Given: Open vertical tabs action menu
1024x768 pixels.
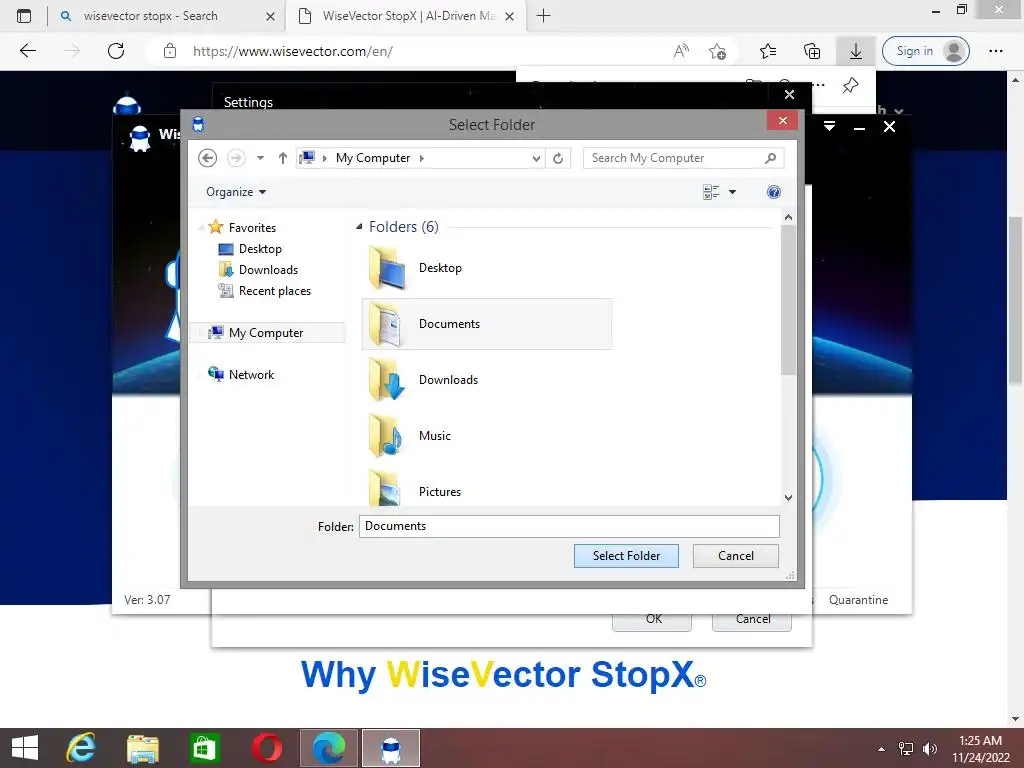Looking at the screenshot, I should click(24, 16).
